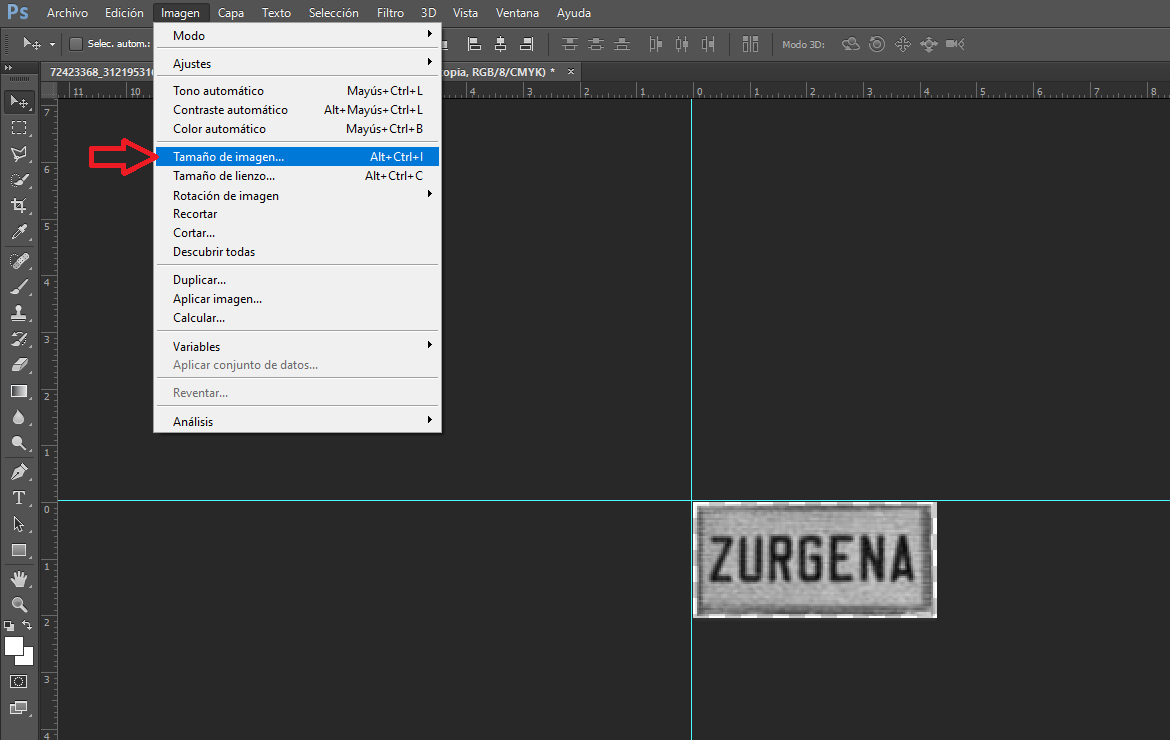This screenshot has width=1170, height=740.
Task: Select the Eyedropper tool
Action: [x=19, y=232]
